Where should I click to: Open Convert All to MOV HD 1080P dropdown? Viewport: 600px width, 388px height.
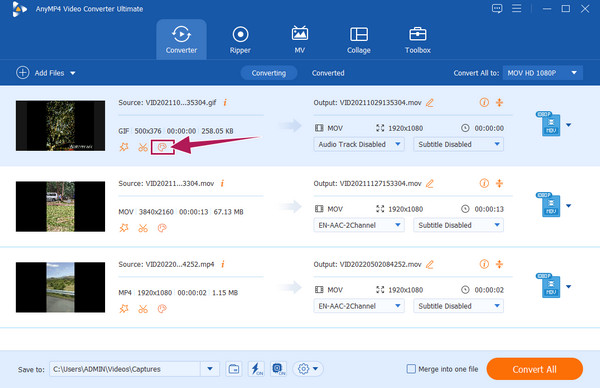tap(542, 73)
